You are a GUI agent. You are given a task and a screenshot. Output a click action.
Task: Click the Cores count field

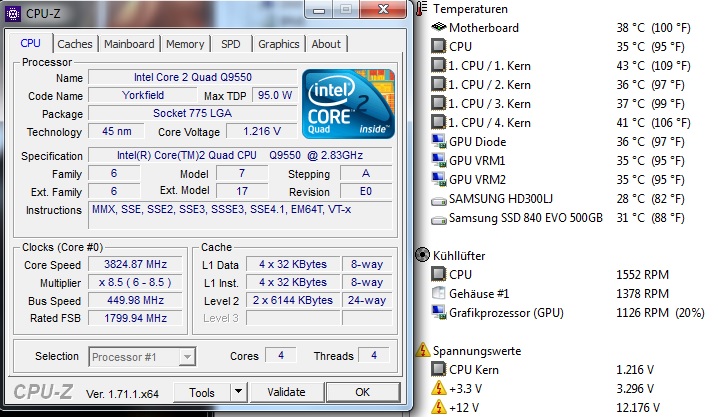click(281, 355)
